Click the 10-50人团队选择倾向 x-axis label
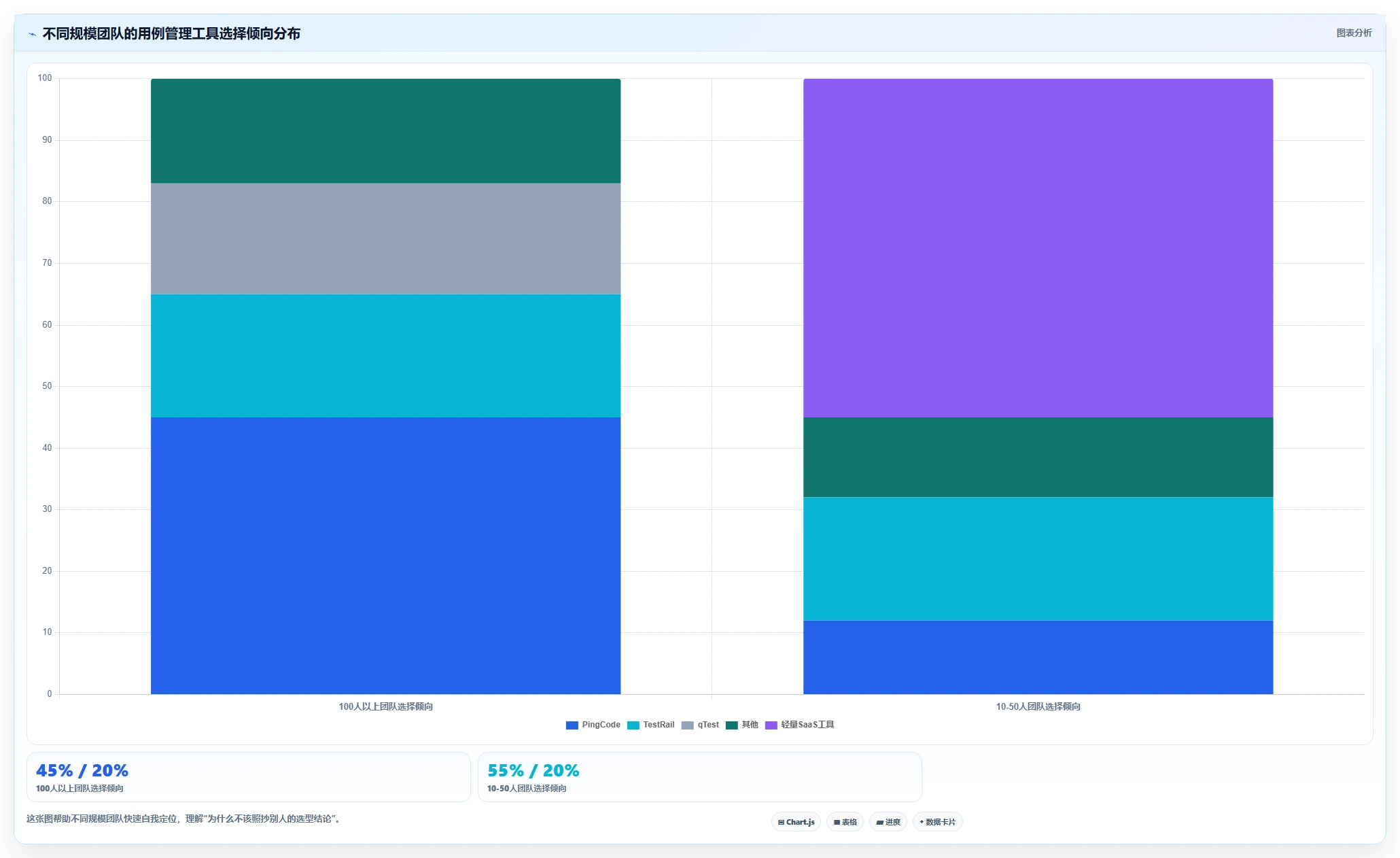Image resolution: width=1400 pixels, height=858 pixels. click(1038, 707)
